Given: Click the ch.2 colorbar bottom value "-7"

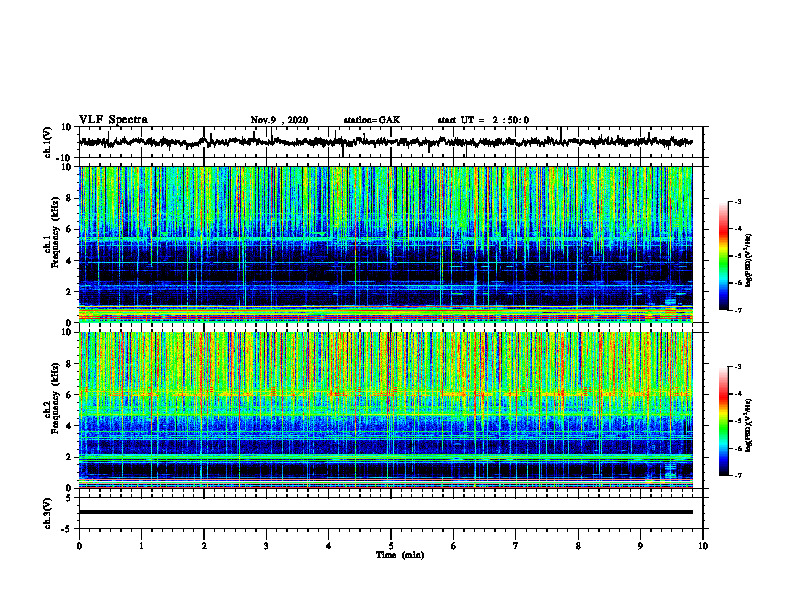Looking at the screenshot, I should pos(737,476).
